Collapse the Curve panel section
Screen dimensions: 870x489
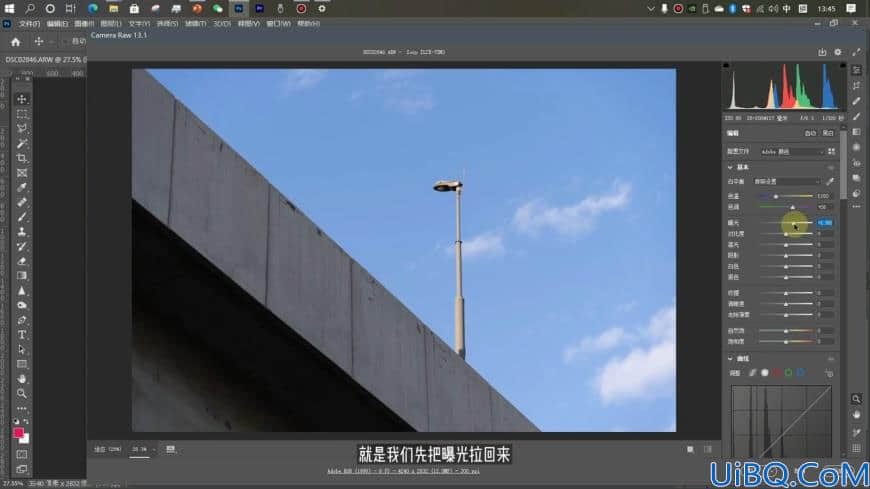pos(730,359)
